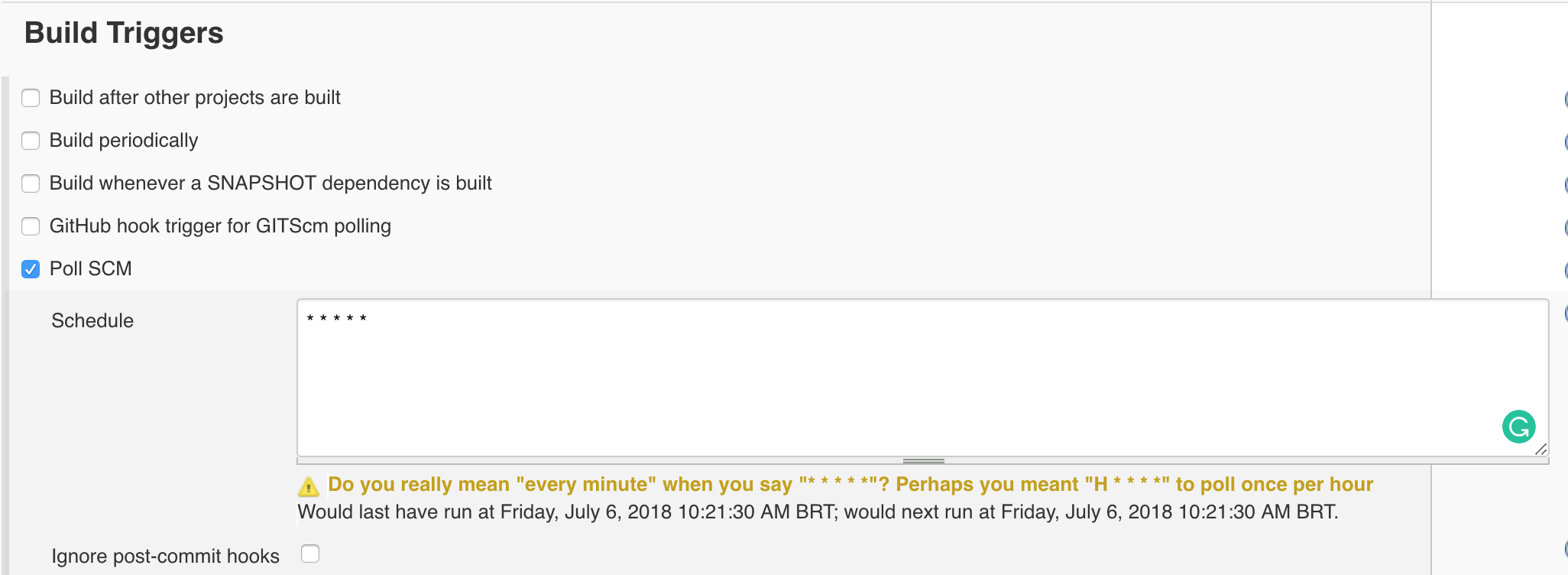Enable GitHub hook trigger for GITScm polling

31,226
